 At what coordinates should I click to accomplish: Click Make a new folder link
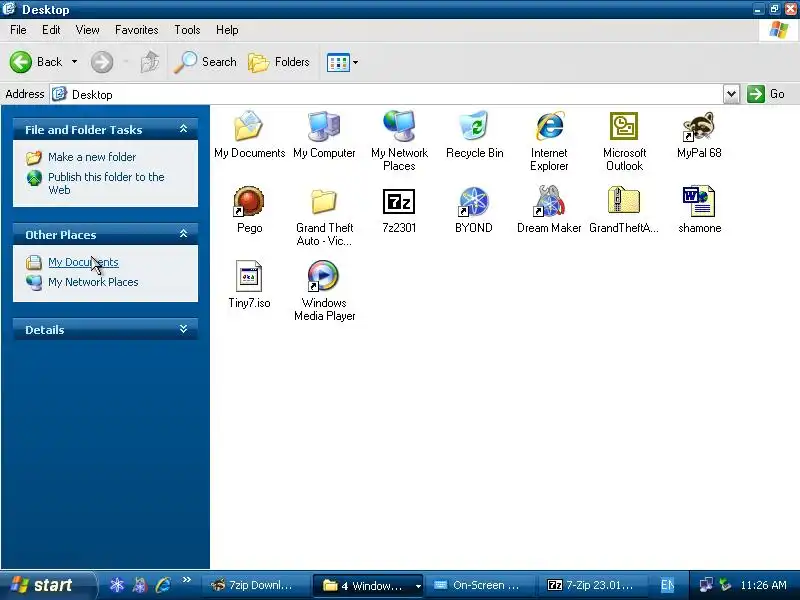pos(92,157)
